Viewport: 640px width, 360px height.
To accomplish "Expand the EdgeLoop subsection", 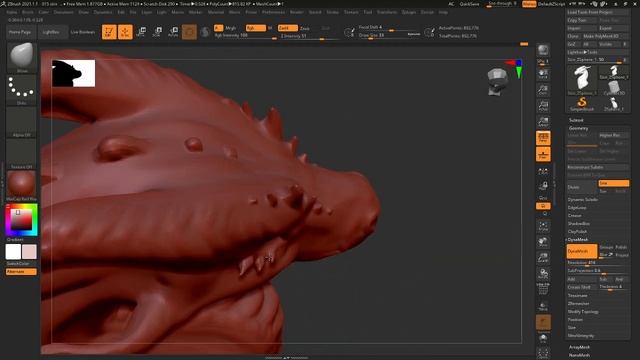I will [x=577, y=208].
